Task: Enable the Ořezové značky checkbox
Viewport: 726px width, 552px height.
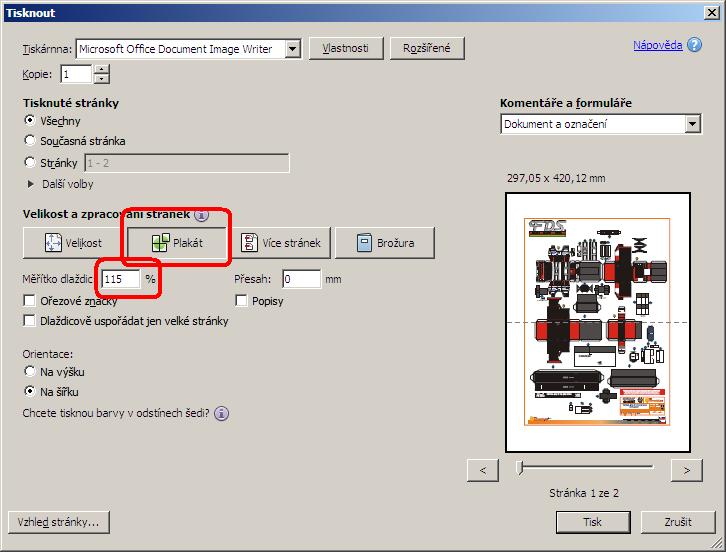Action: 30,301
